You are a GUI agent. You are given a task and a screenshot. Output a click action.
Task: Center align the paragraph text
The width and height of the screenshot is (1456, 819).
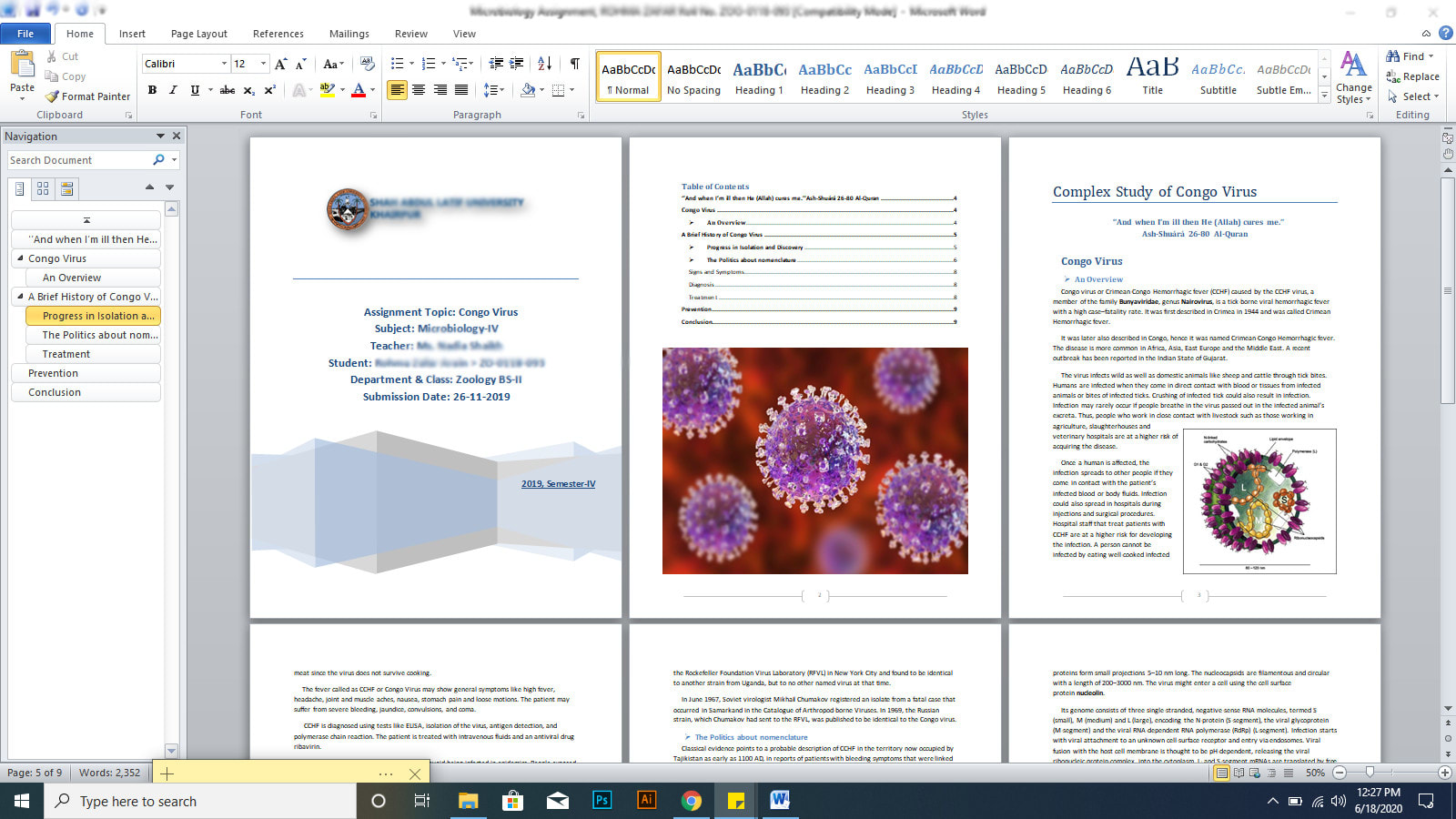(419, 90)
